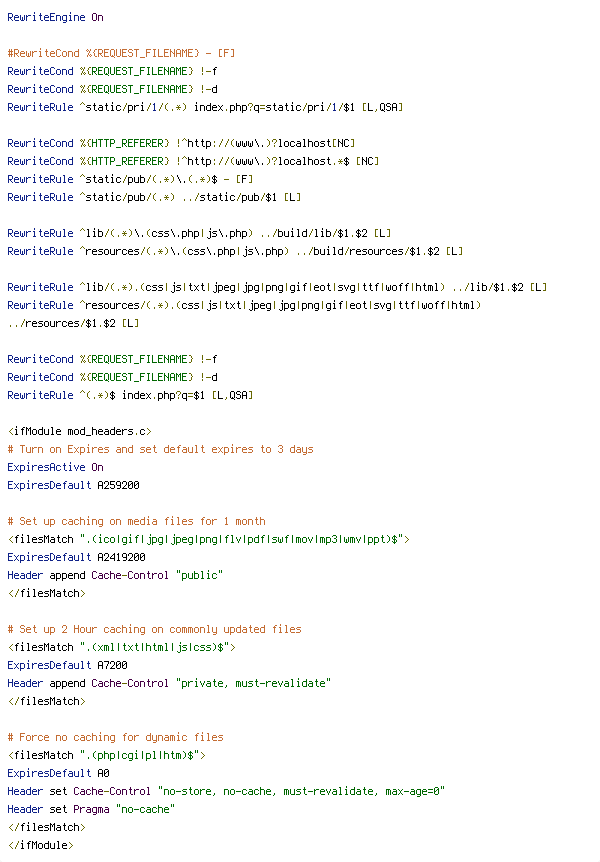Click the RewriteEngine On line

[55, 17]
